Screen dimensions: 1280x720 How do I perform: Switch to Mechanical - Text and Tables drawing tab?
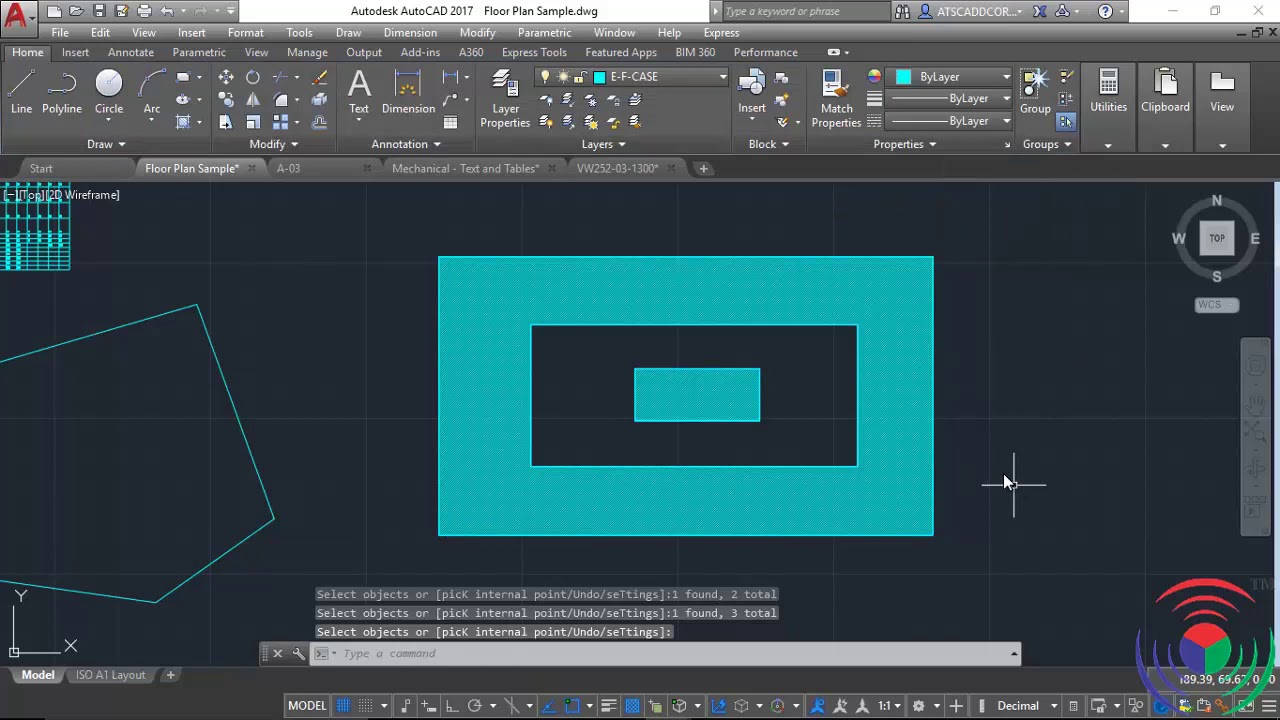click(x=465, y=168)
